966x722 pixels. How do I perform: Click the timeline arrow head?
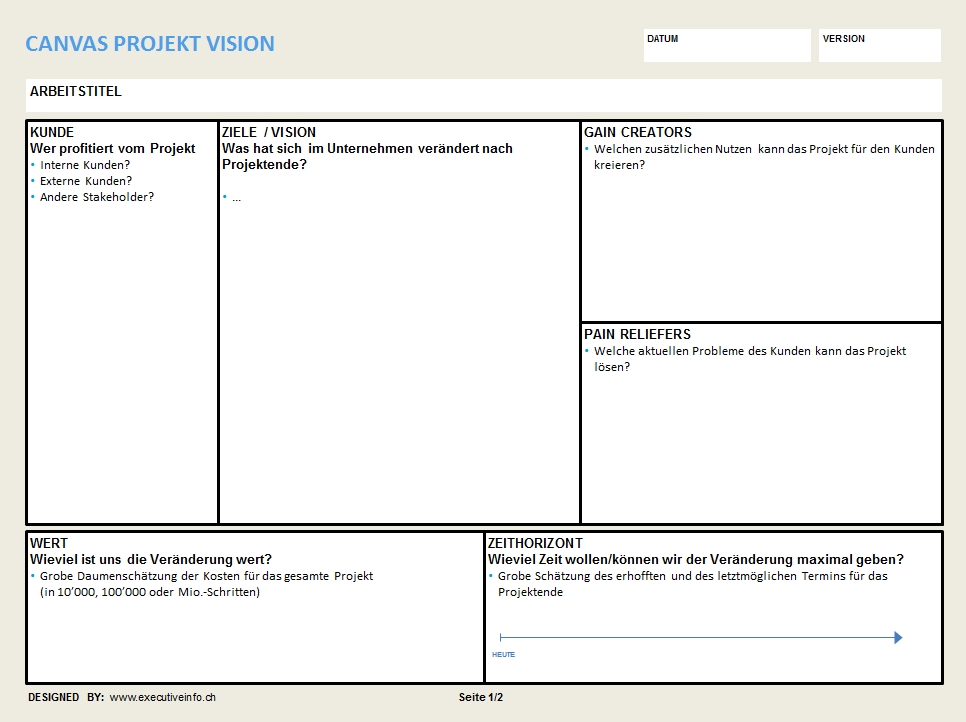point(898,638)
